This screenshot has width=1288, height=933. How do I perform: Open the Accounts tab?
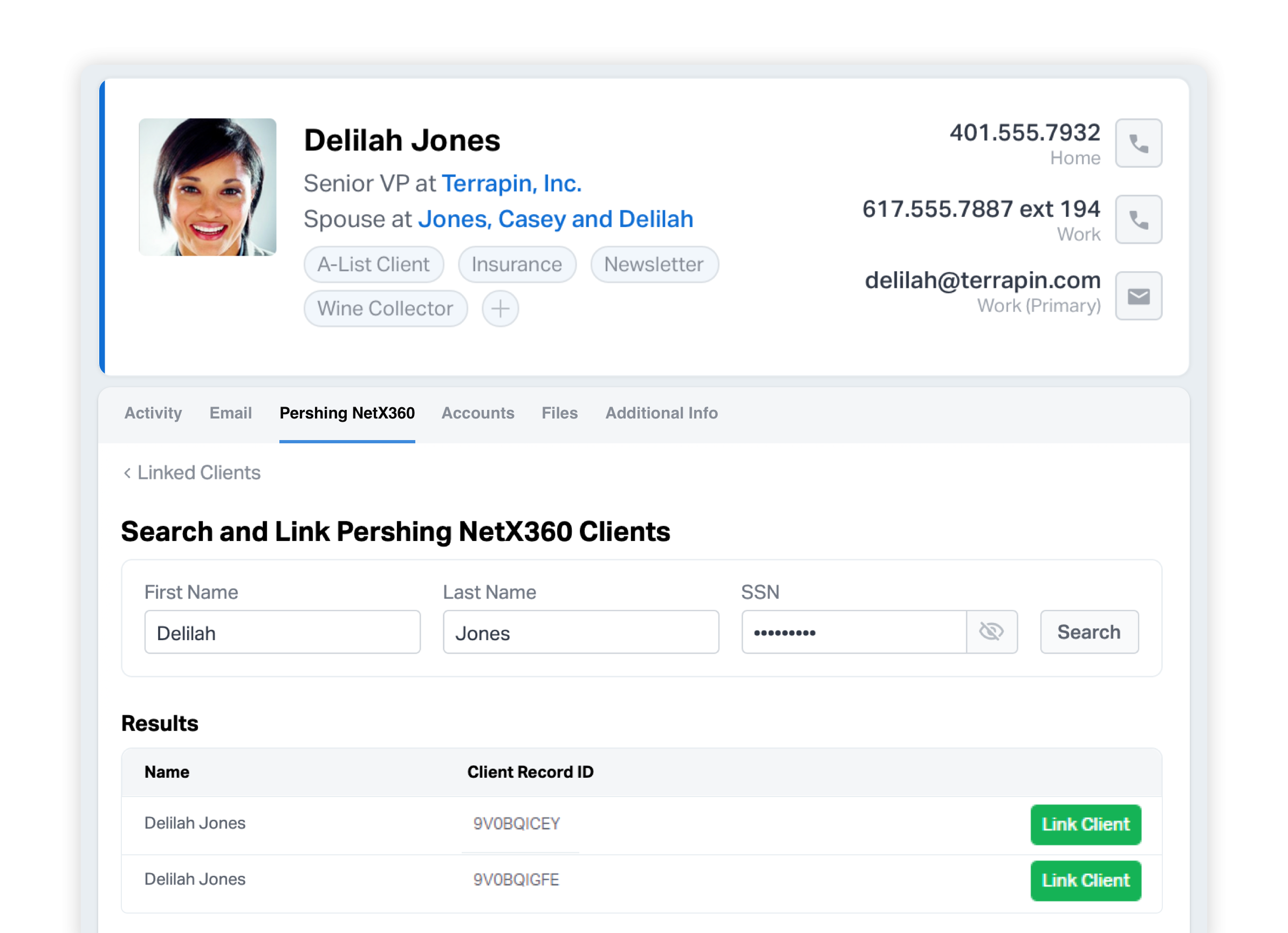[477, 413]
